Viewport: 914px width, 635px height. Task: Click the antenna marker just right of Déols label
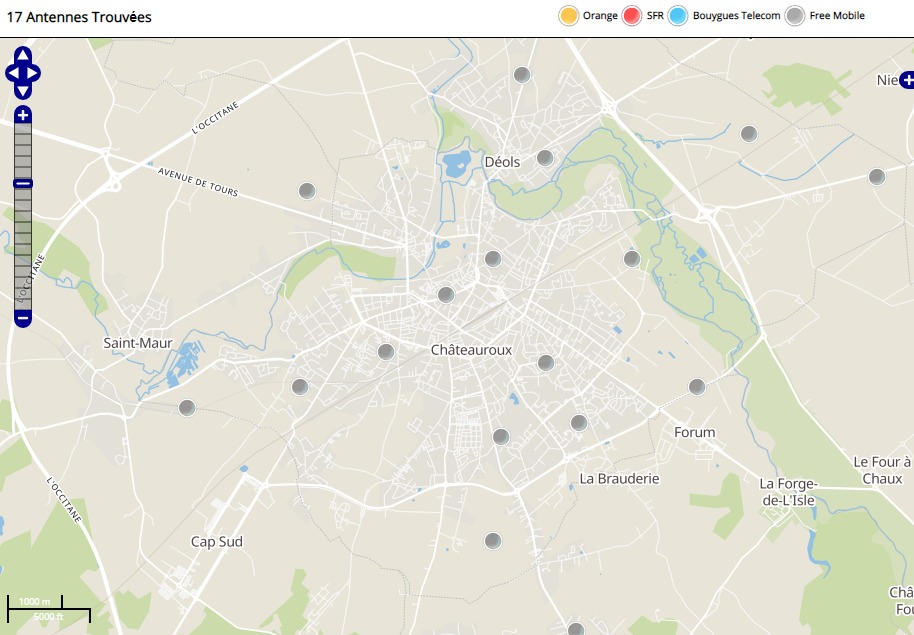[545, 158]
